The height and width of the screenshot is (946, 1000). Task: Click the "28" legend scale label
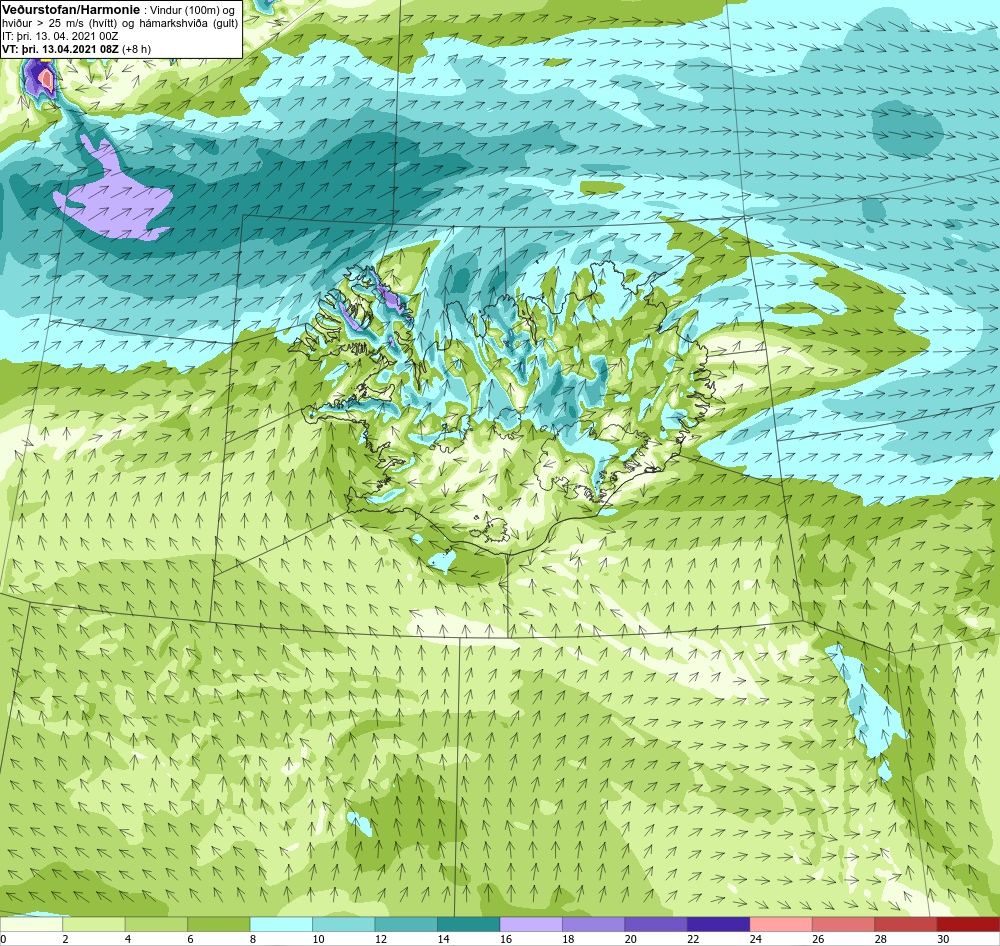coord(881,939)
